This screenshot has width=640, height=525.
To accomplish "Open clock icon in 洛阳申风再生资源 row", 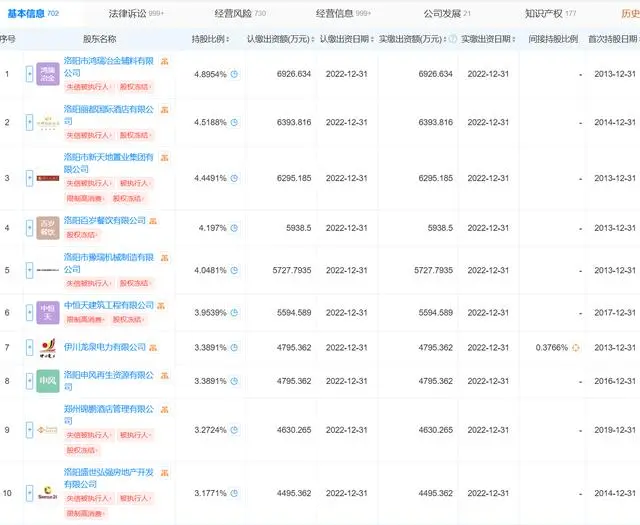I will [234, 381].
